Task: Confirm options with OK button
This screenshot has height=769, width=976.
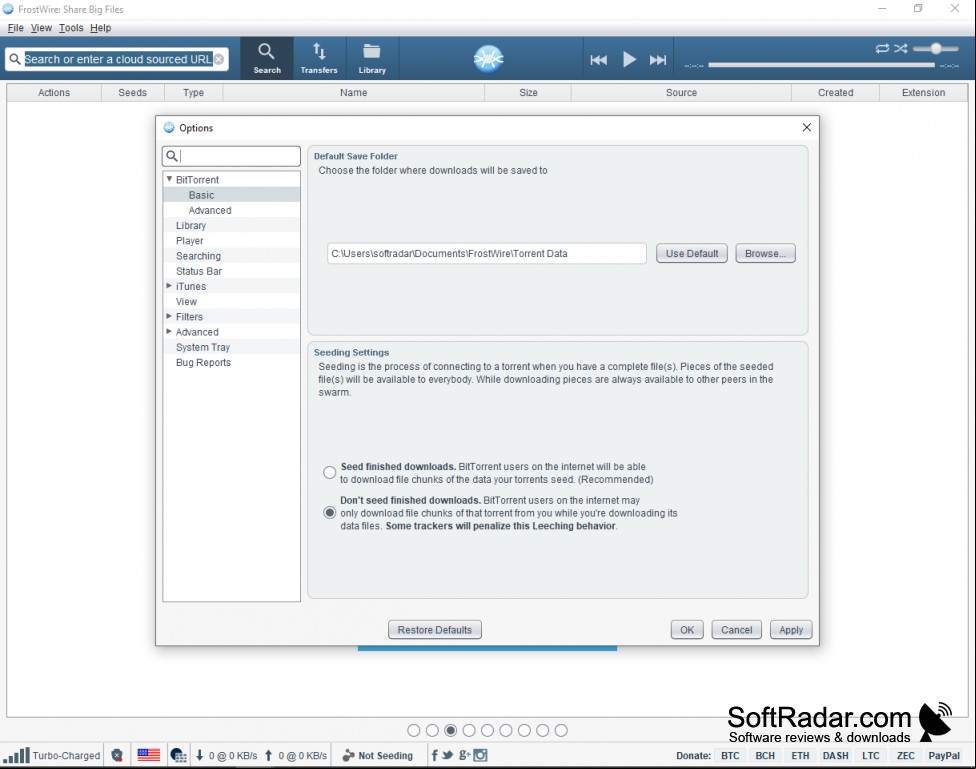Action: [687, 630]
